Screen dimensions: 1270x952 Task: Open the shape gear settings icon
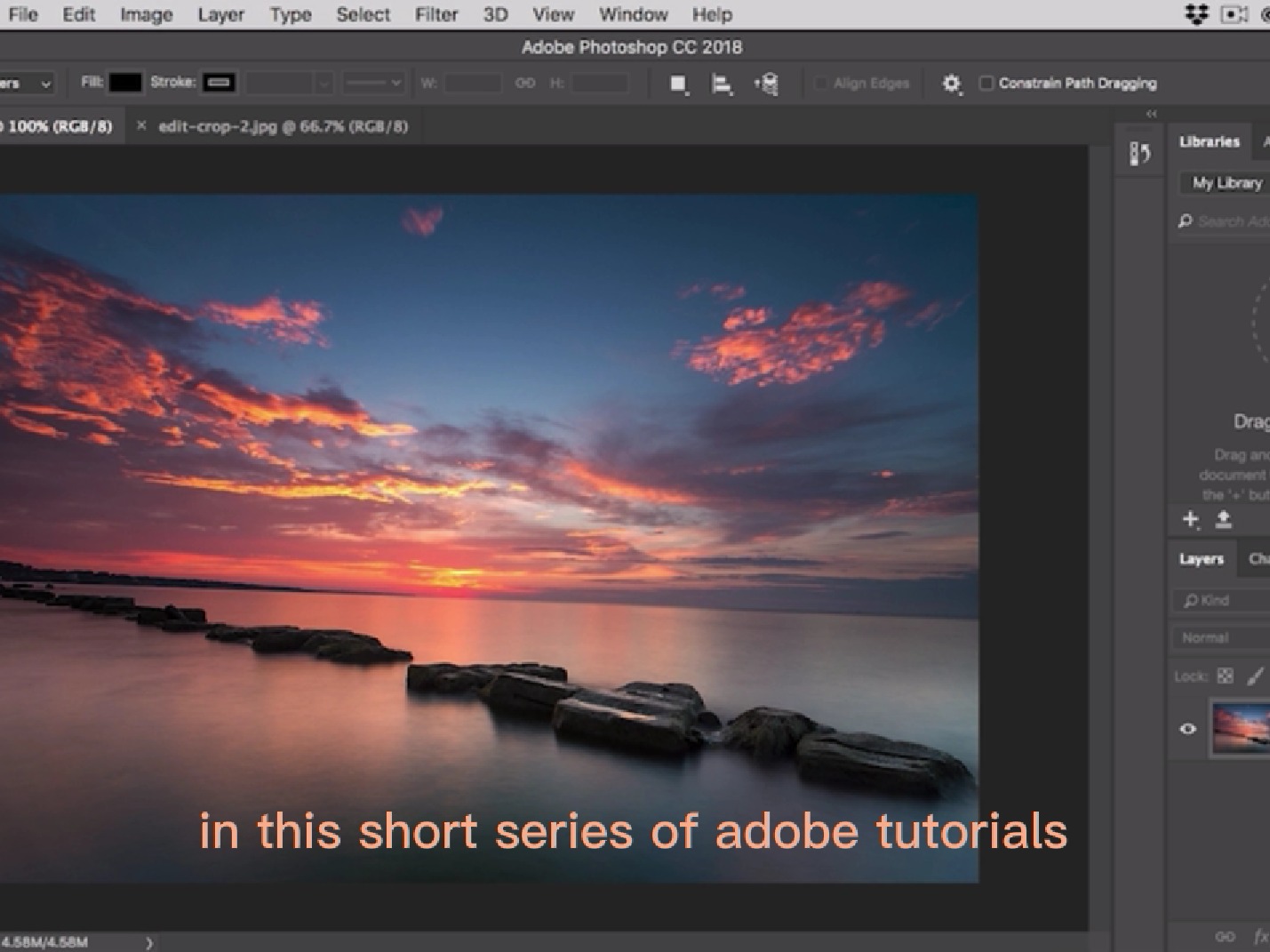[x=951, y=83]
